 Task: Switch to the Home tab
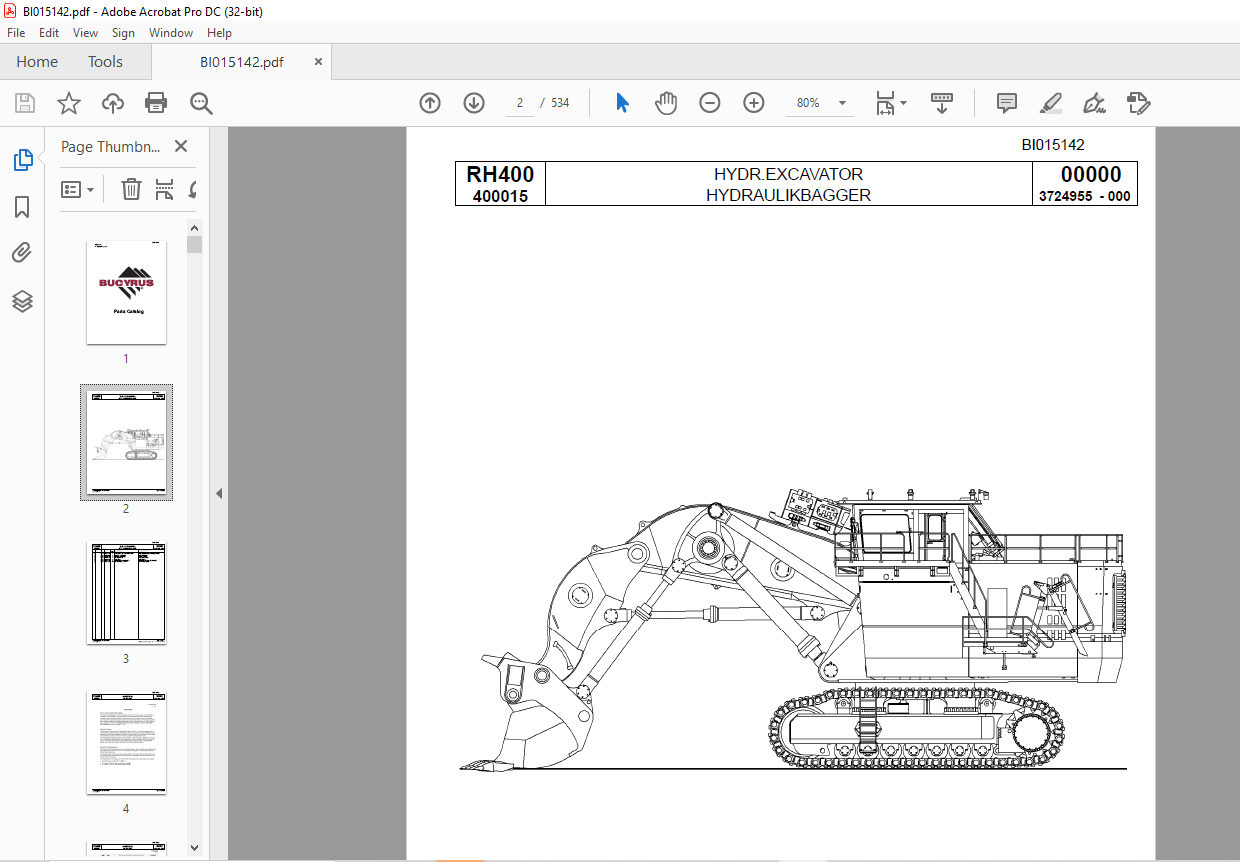(x=37, y=62)
